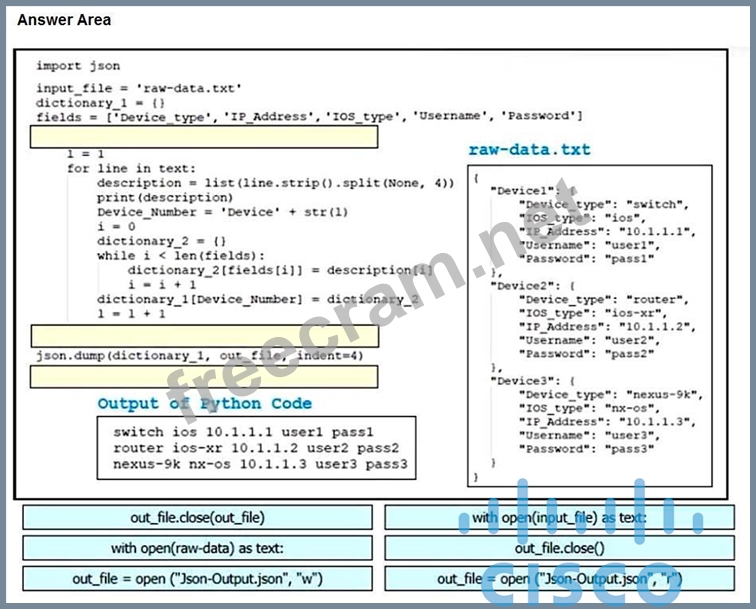The width and height of the screenshot is (756, 609).
Task: Select the 'with open(input_file) as text:' option
Action: coord(559,517)
